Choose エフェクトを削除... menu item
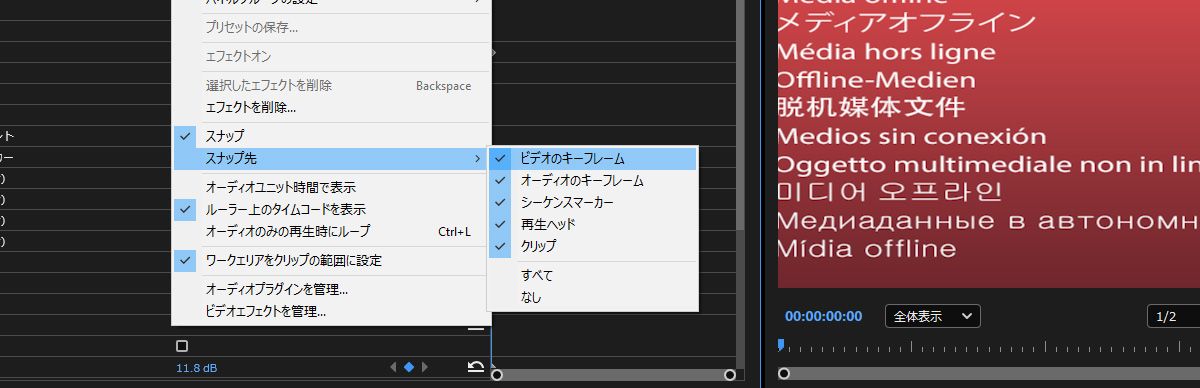1200x388 pixels. click(331, 107)
